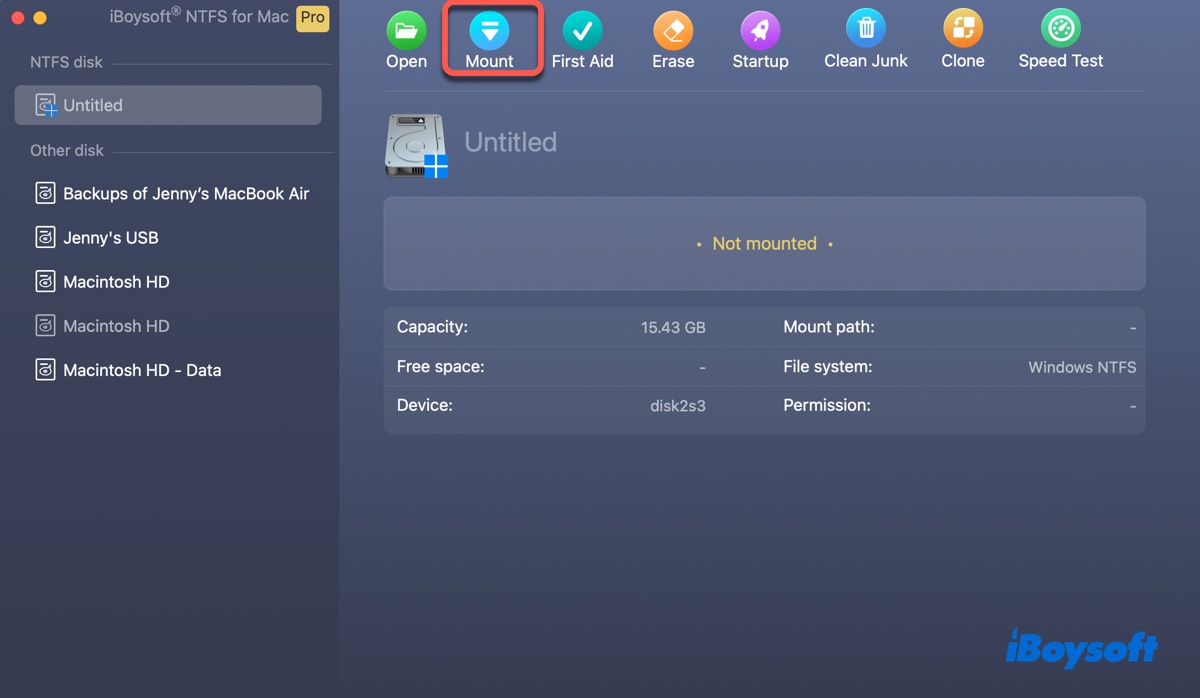Select the dimmed Macintosh HD entry
Image resolution: width=1200 pixels, height=698 pixels.
(x=116, y=326)
